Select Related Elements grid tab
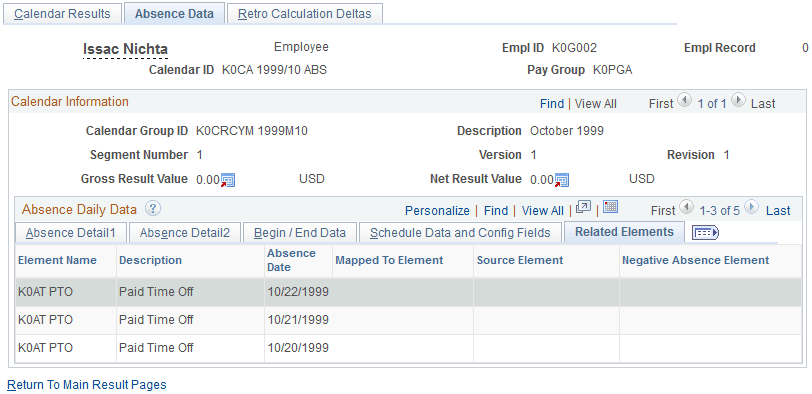 (625, 231)
